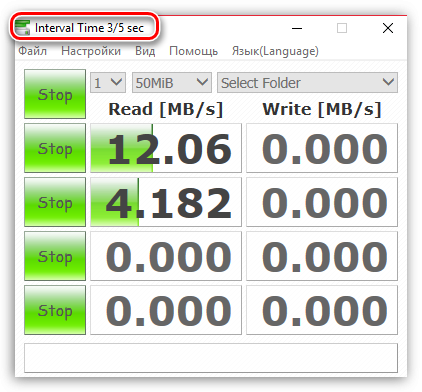Click the Stop button next to 12.06

click(x=55, y=148)
